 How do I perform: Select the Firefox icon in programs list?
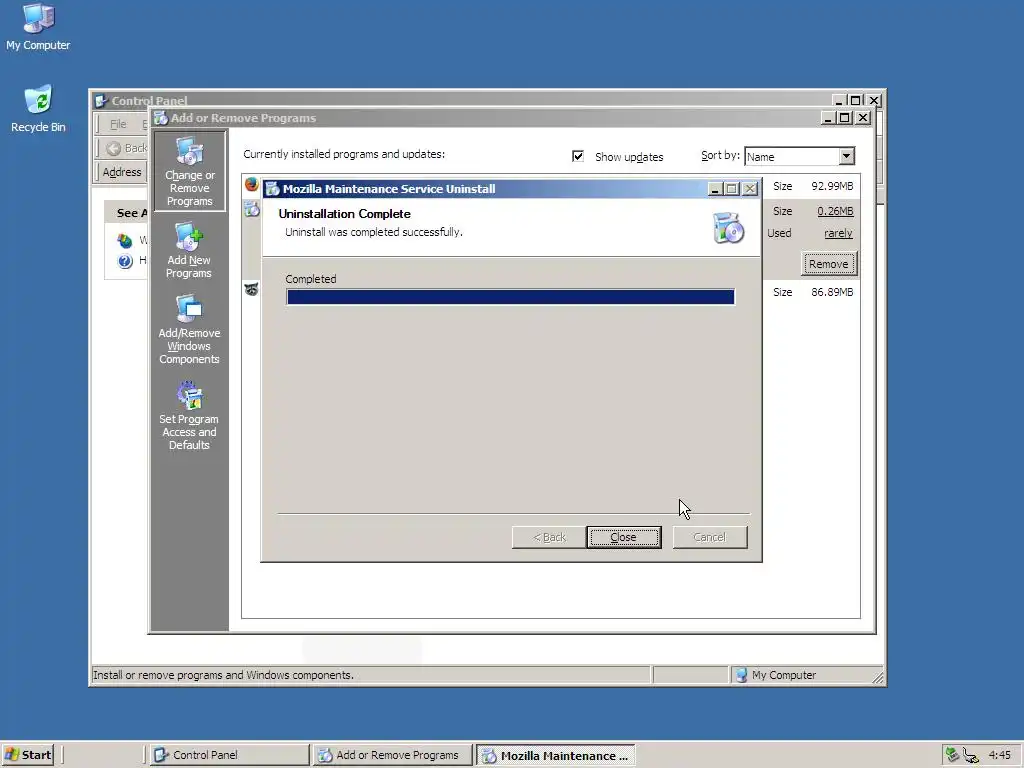point(251,185)
